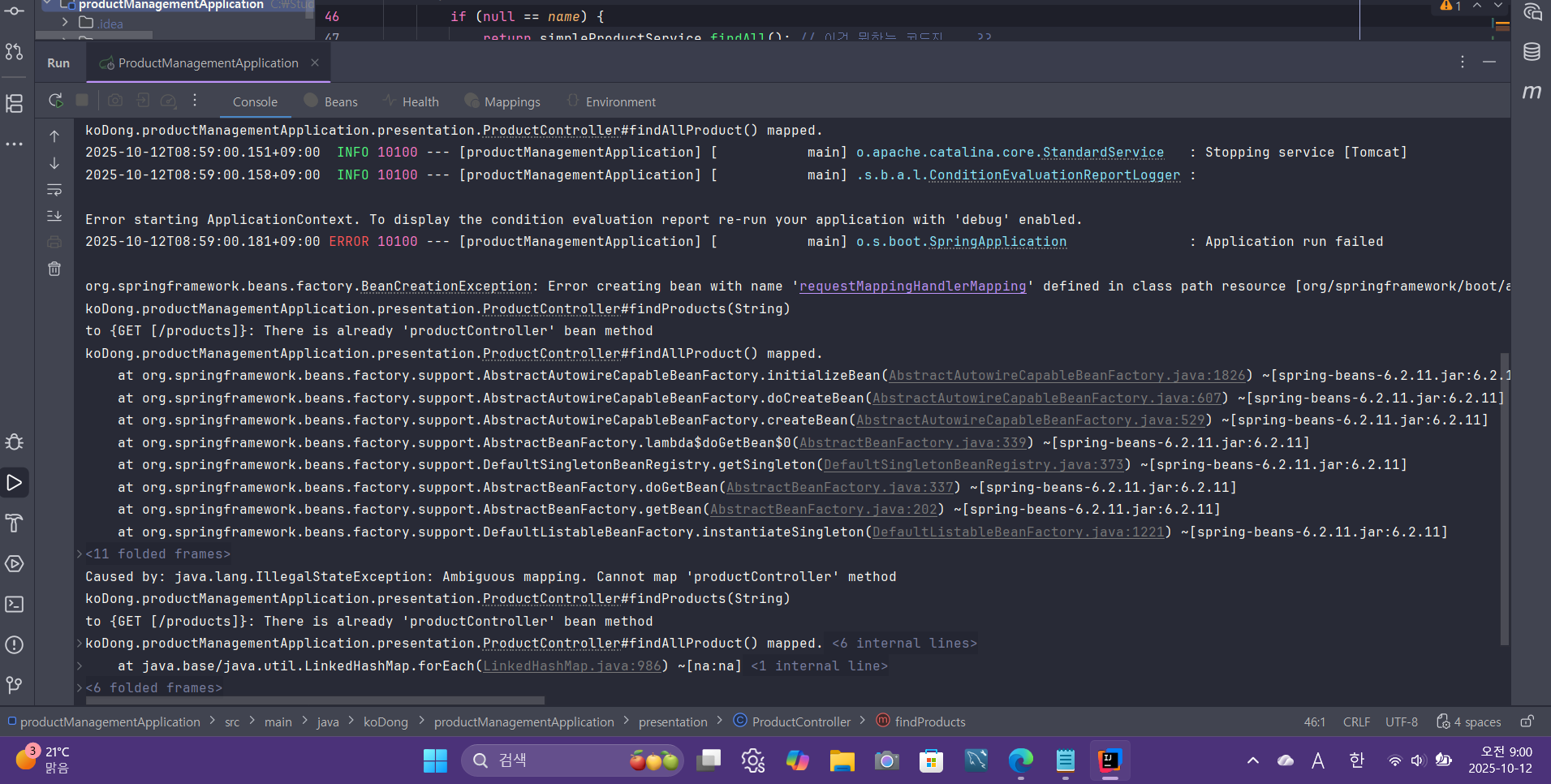Open the Database tool window
This screenshot has height=784, width=1551.
(1532, 52)
